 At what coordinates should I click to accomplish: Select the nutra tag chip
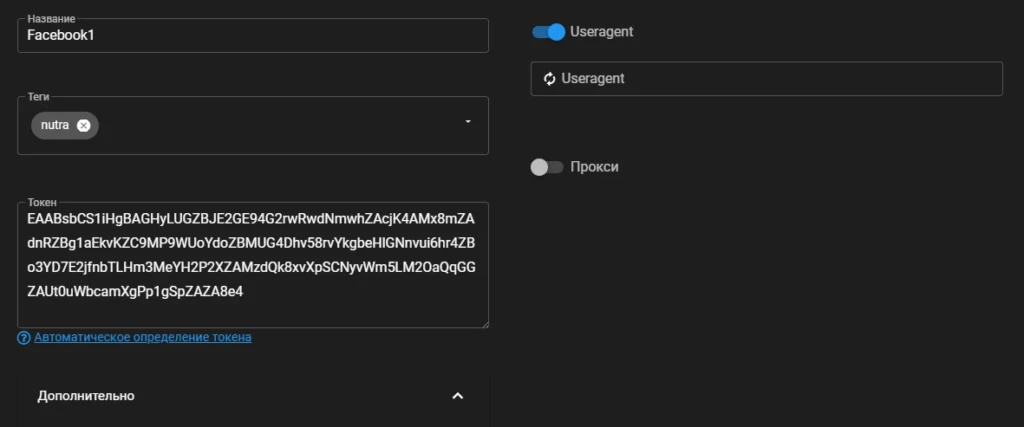click(x=56, y=125)
